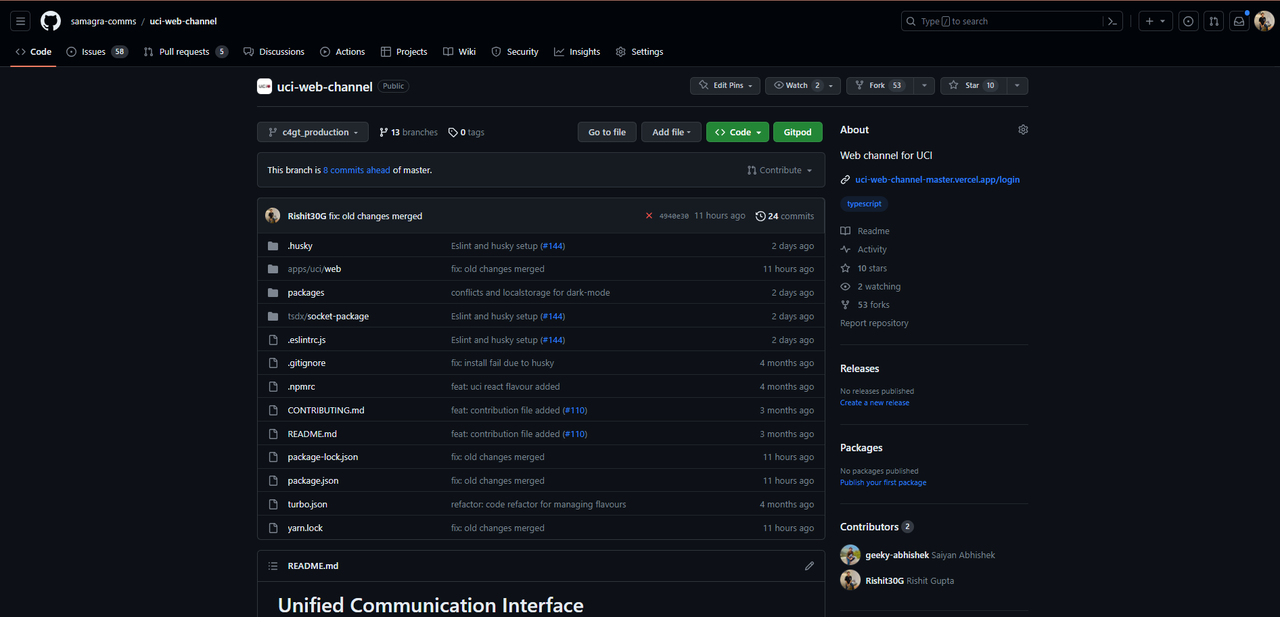This screenshot has height=617, width=1280.
Task: Open the About settings gear
Action: (1022, 130)
